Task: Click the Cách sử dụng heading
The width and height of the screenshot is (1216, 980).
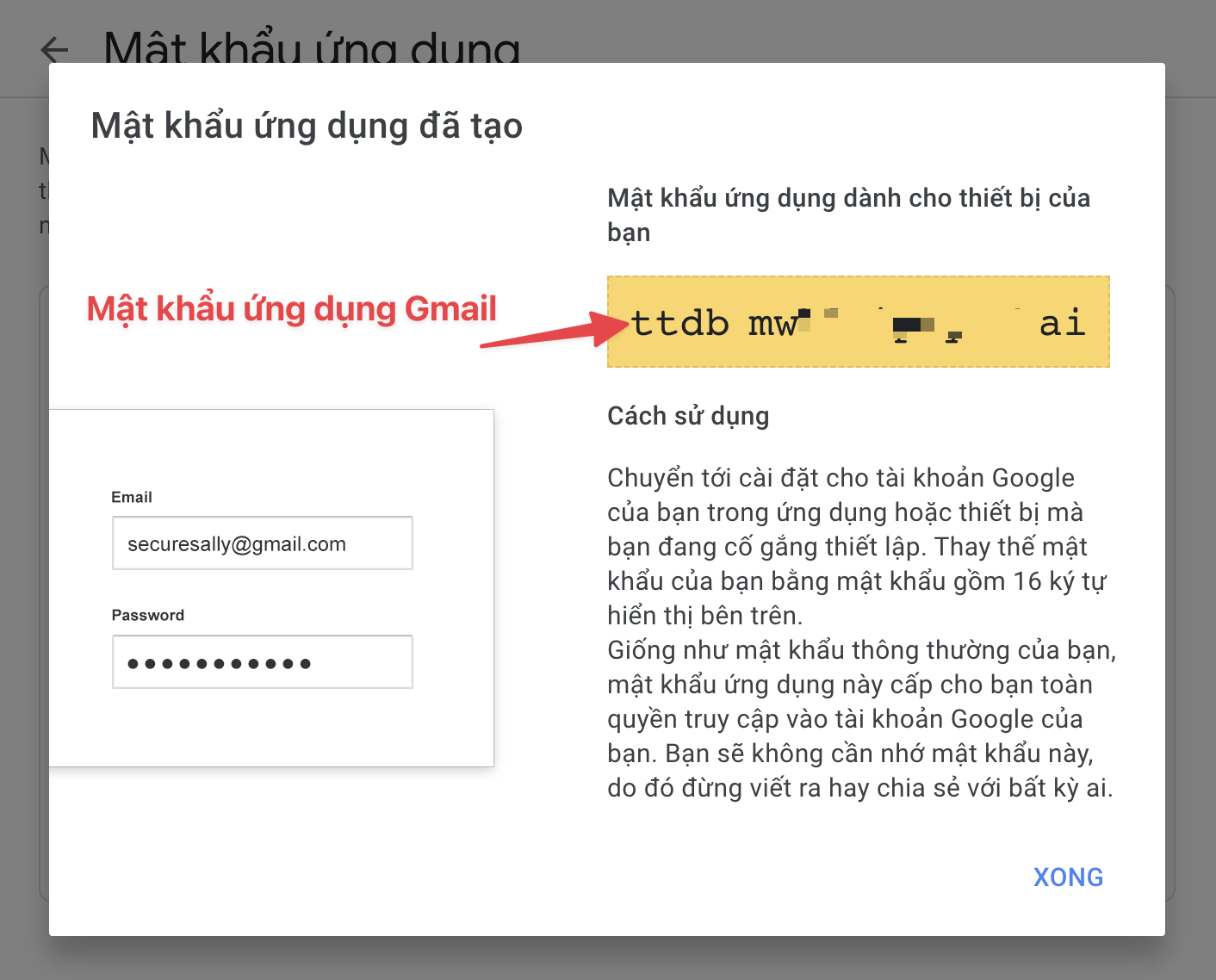Action: tap(688, 416)
